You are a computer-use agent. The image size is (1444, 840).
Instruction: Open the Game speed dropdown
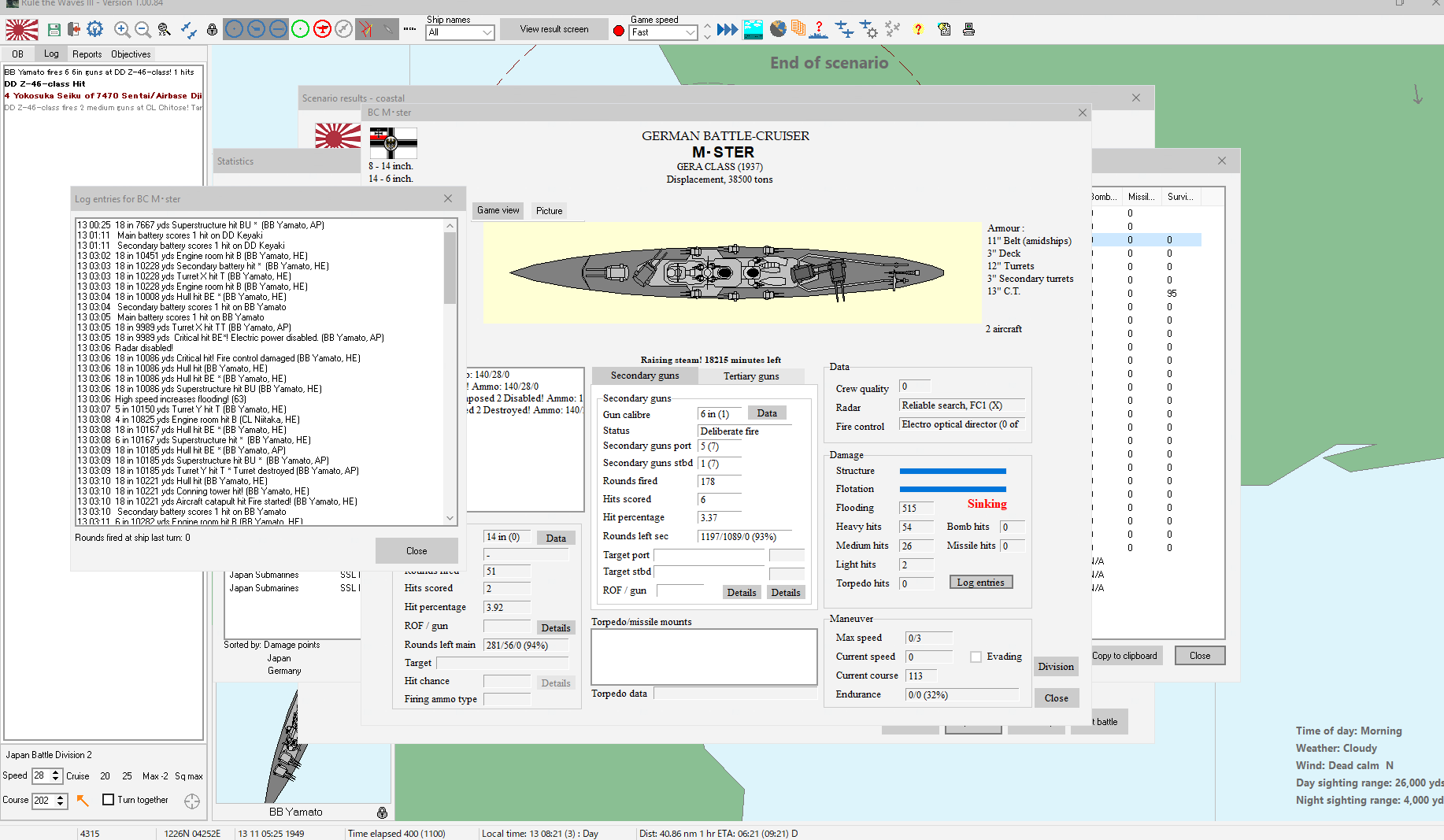click(x=664, y=32)
